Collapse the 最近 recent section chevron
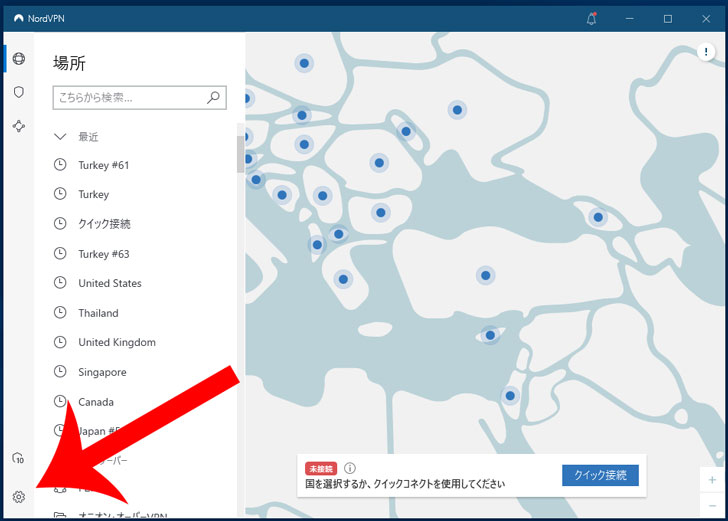Viewport: 728px width, 521px height. coord(60,136)
